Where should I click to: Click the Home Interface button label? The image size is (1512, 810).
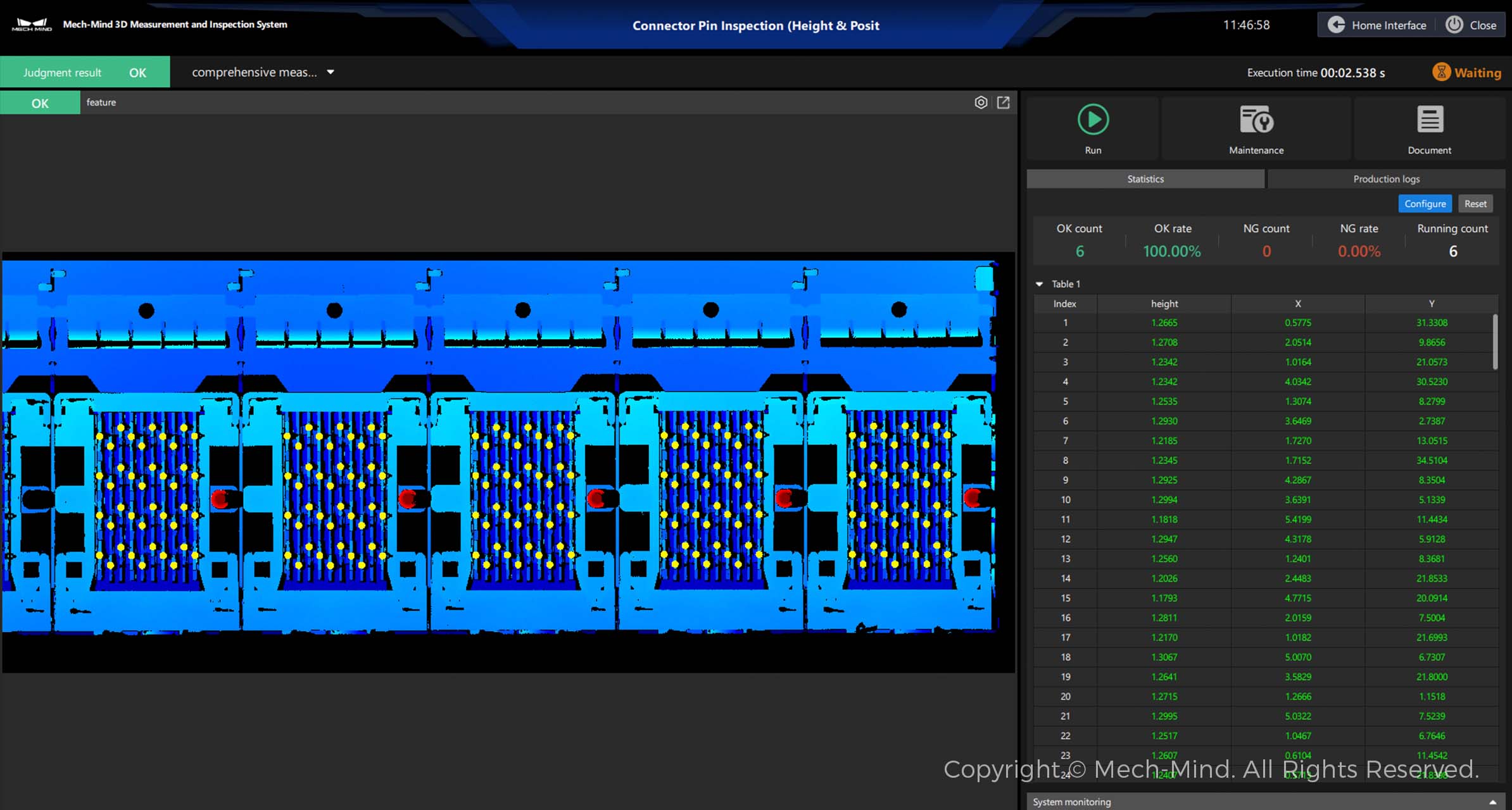1389,25
